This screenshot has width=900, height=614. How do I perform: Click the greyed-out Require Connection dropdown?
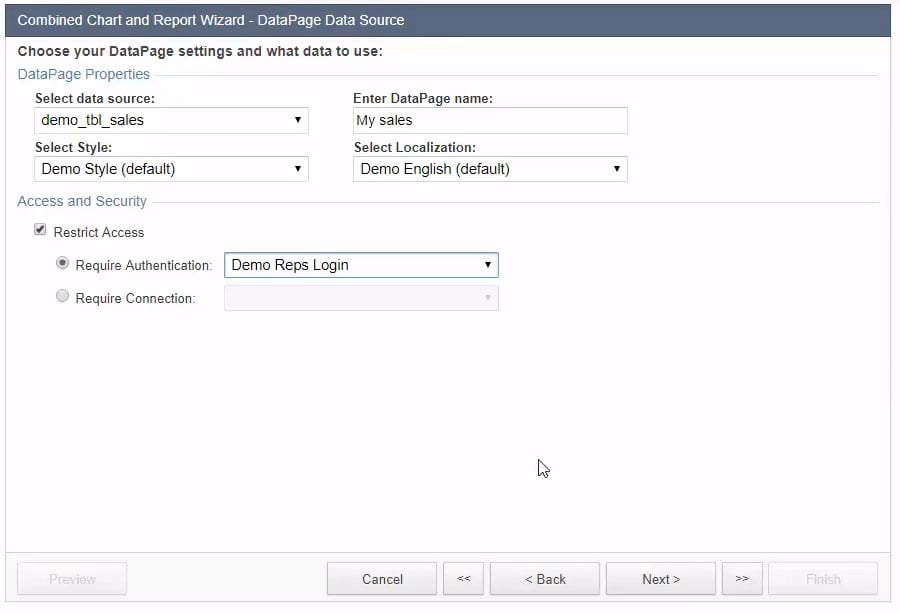coord(361,298)
